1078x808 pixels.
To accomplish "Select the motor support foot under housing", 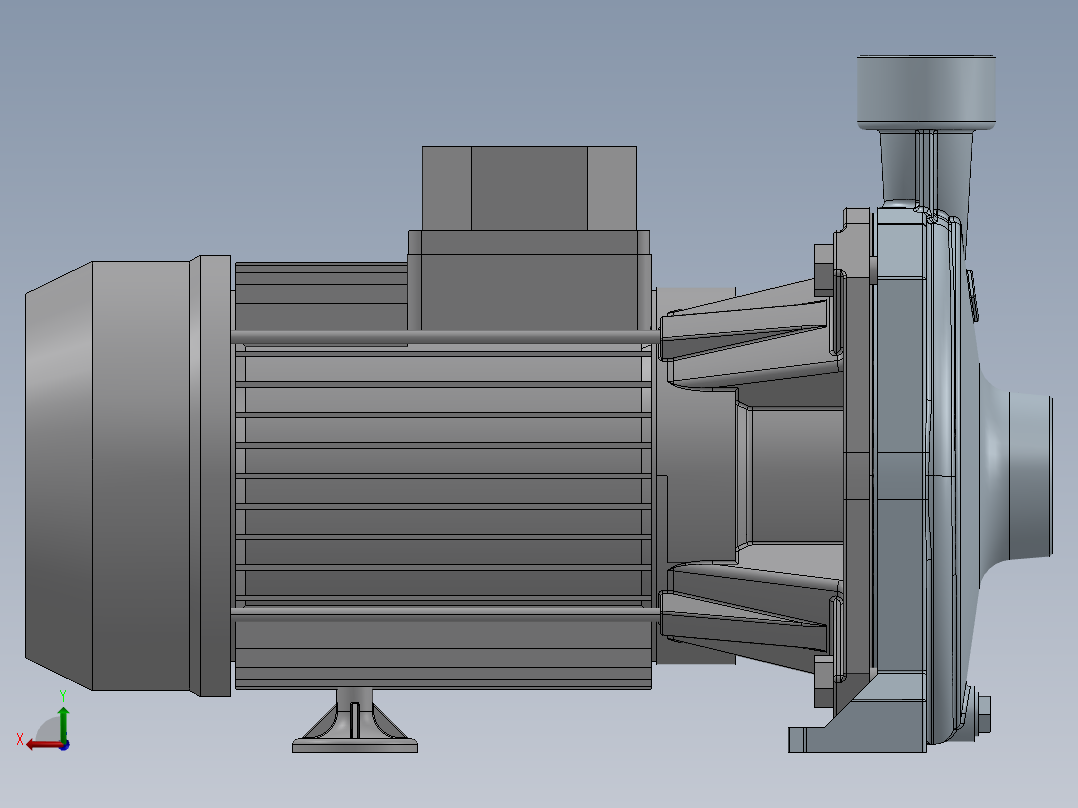I will tap(355, 721).
